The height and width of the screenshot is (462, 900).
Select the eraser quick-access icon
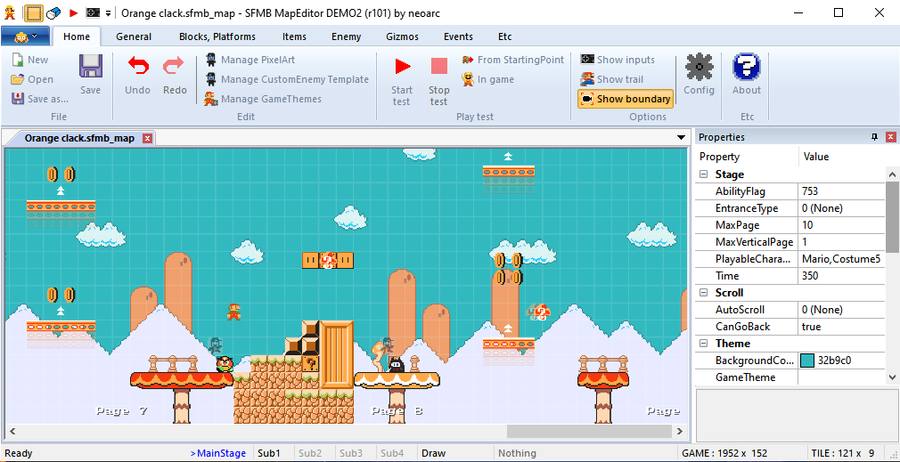(53, 12)
